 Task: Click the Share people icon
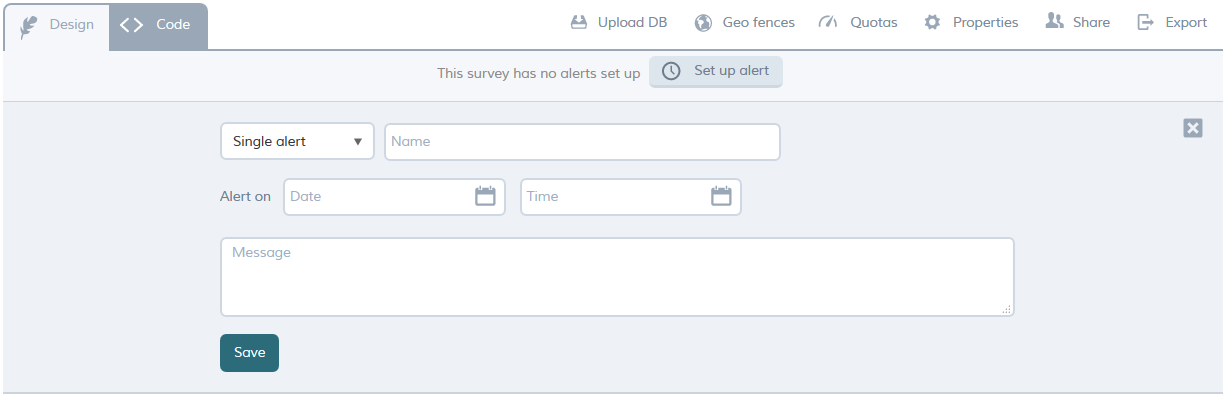click(1054, 21)
